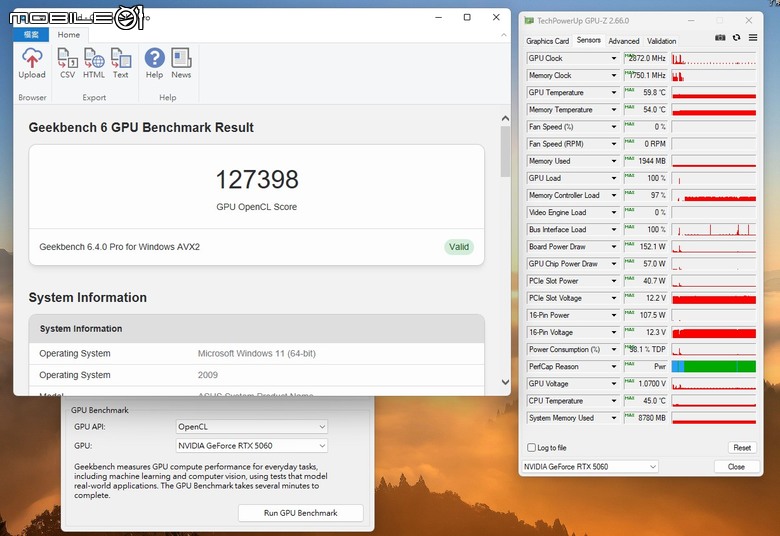Click the GPU Temperature sensor graph

coord(714,93)
